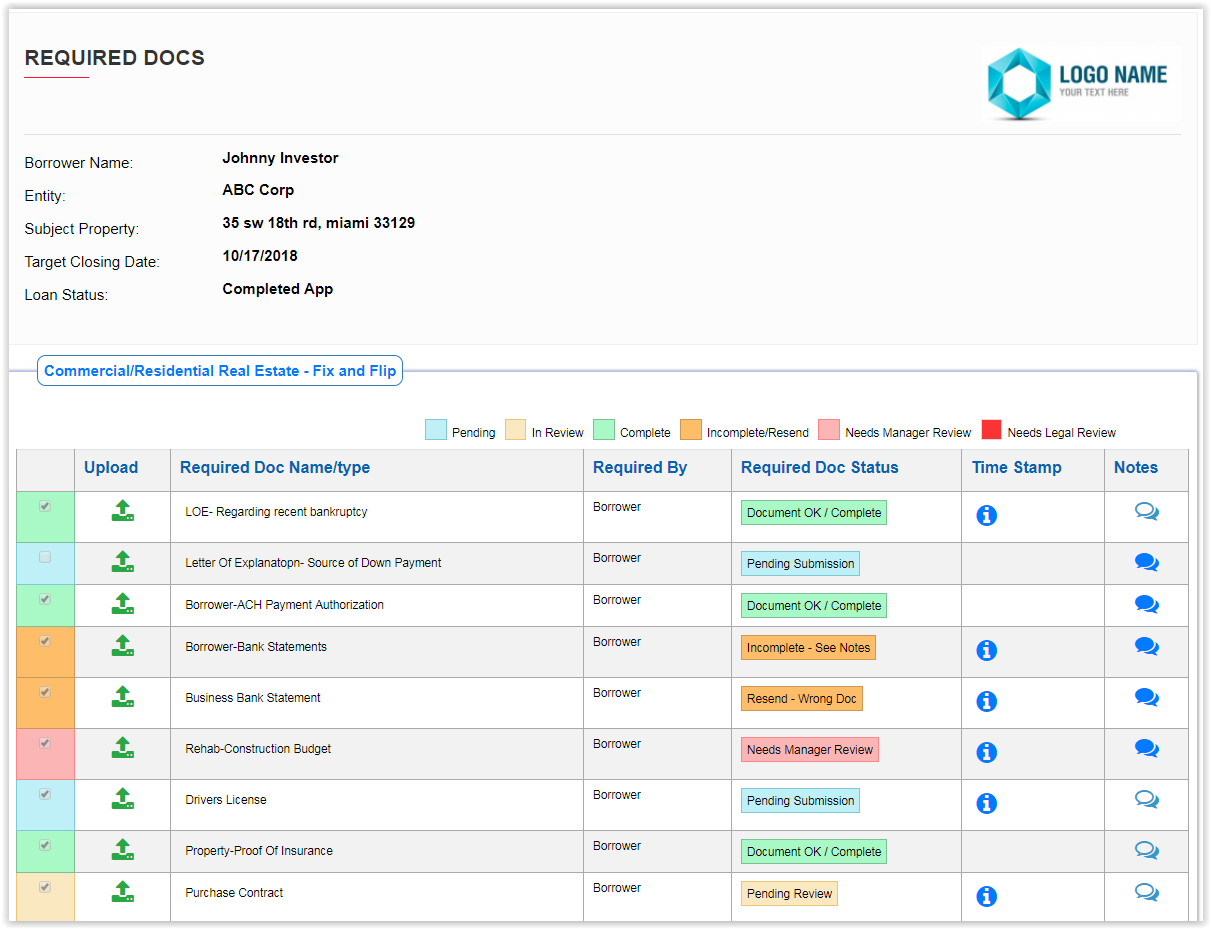
Task: Click the Needs Manager Review legend swatch
Action: [829, 430]
